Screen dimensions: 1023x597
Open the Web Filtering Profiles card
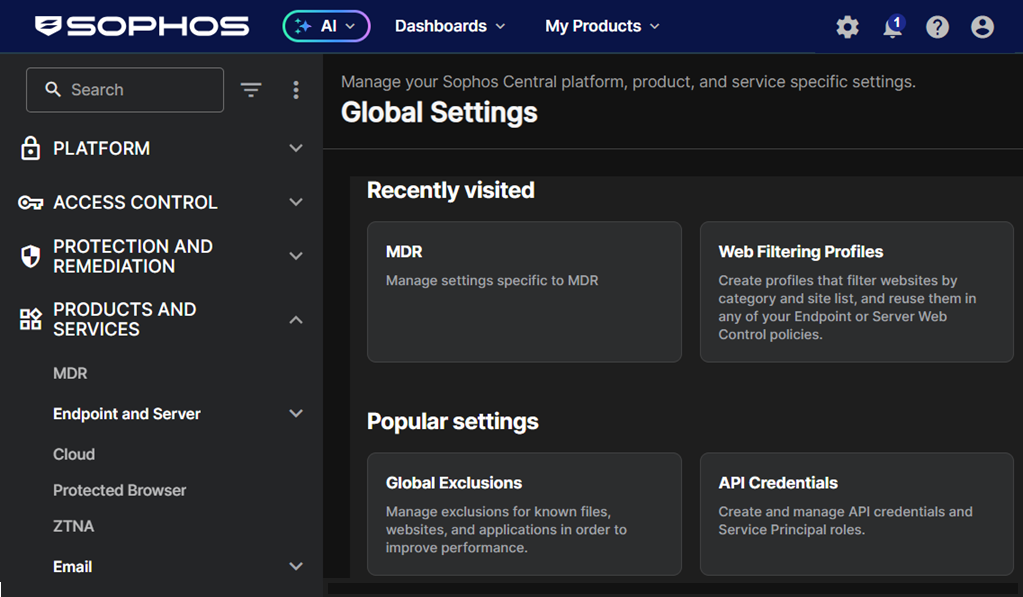(x=857, y=292)
